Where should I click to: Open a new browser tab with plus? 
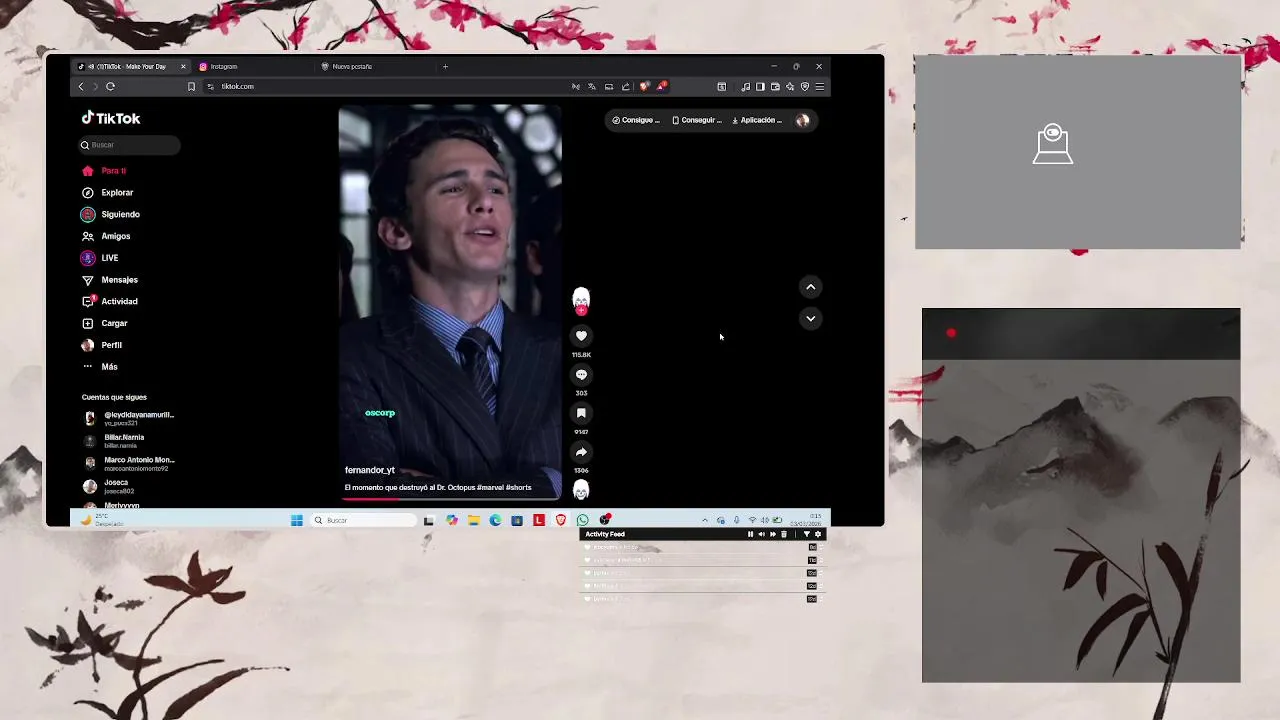(445, 67)
